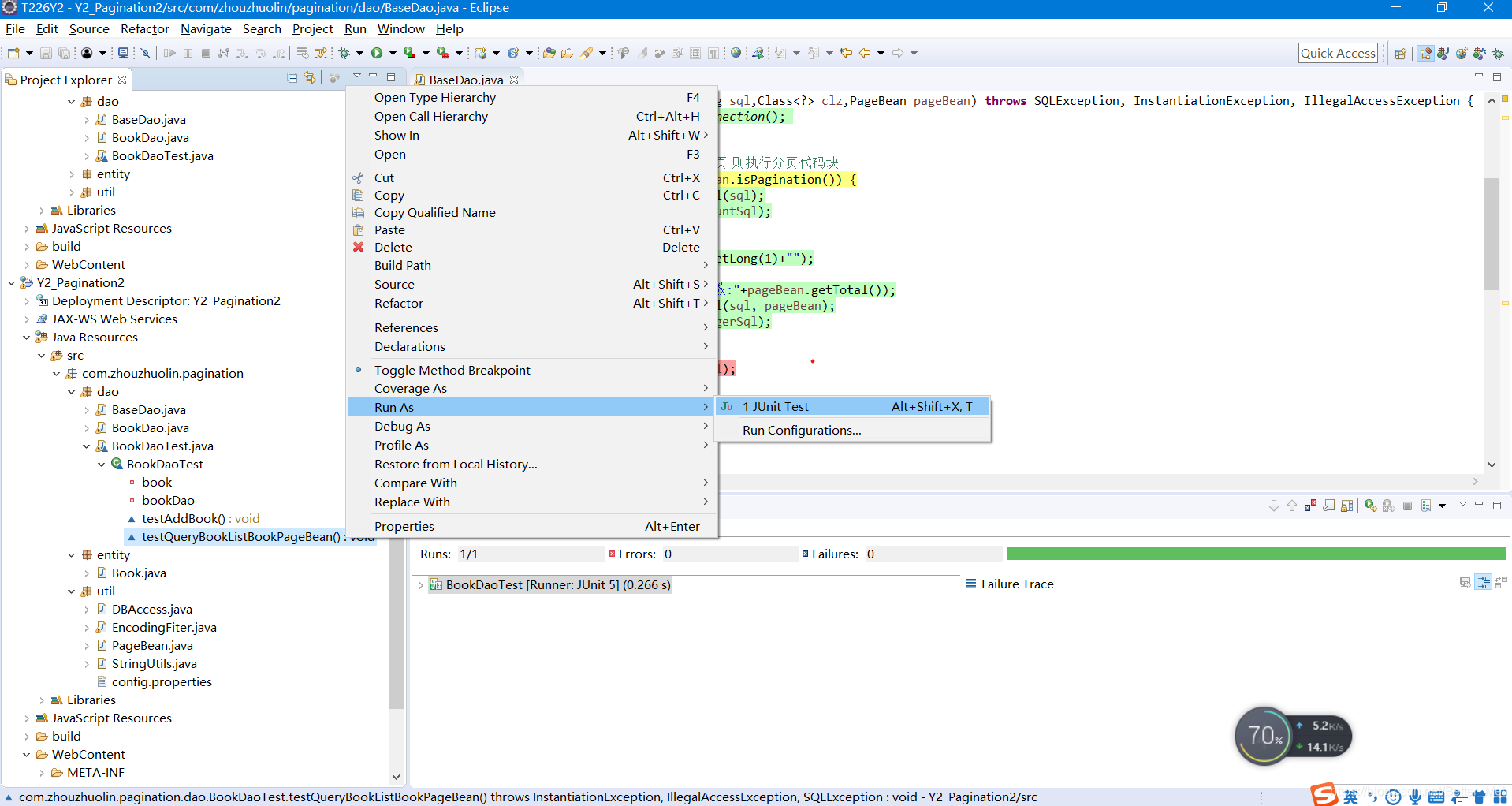The width and height of the screenshot is (1512, 806).
Task: Click the microphone icon in IME bar
Action: [1415, 797]
